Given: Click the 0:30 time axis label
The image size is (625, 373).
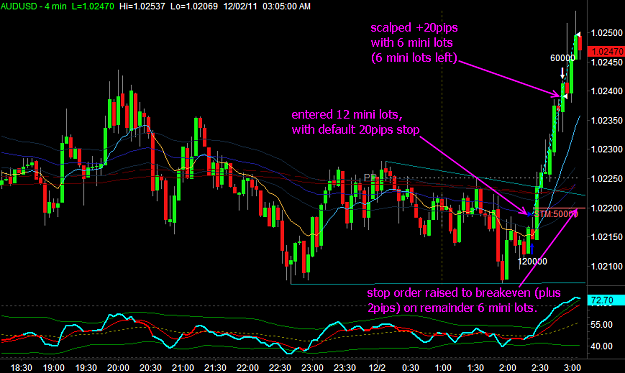Looking at the screenshot, I should point(410,367).
